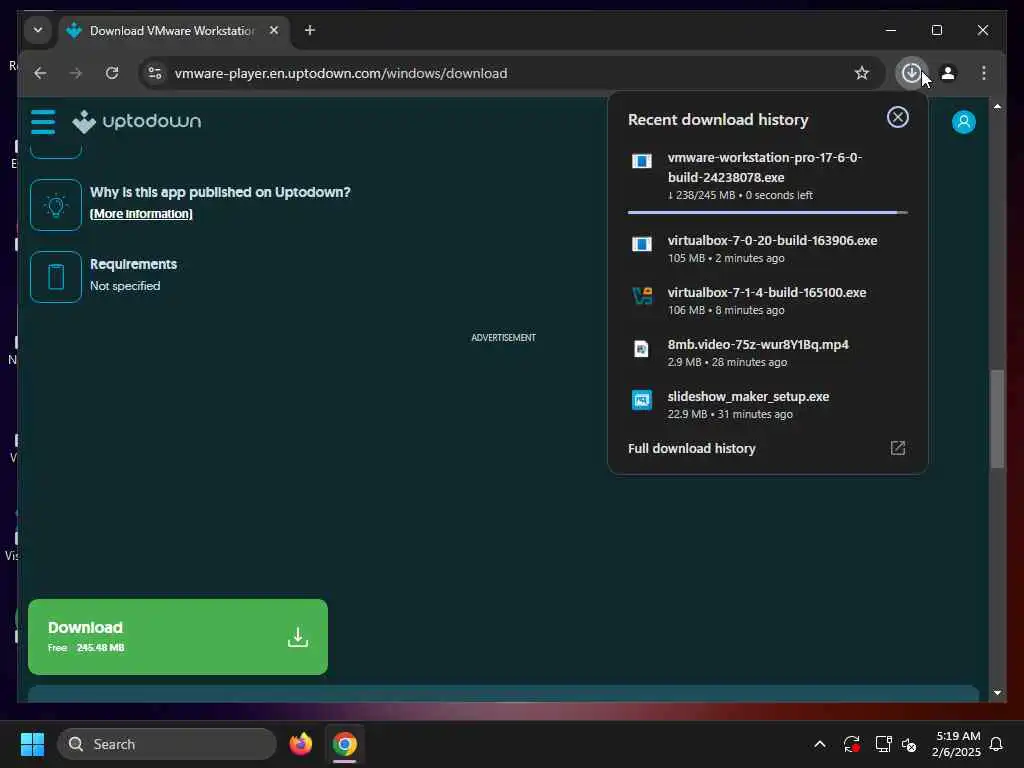Click the green Download button
Viewport: 1024px width, 768px height.
coord(178,637)
